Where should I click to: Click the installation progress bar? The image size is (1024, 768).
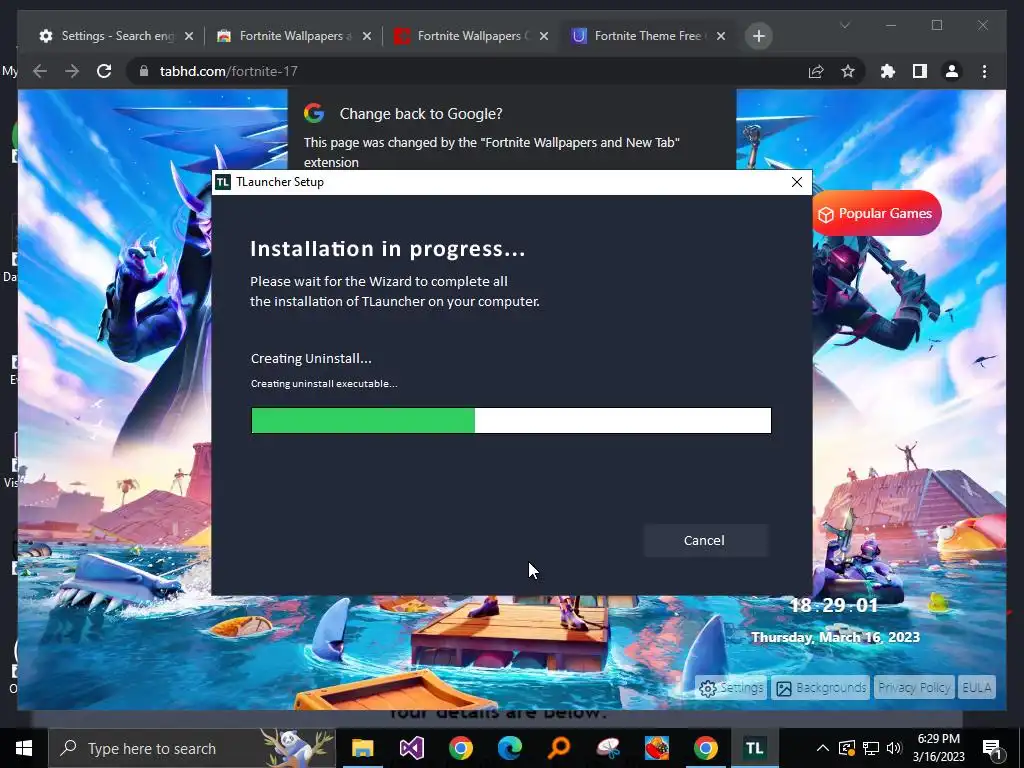point(511,420)
